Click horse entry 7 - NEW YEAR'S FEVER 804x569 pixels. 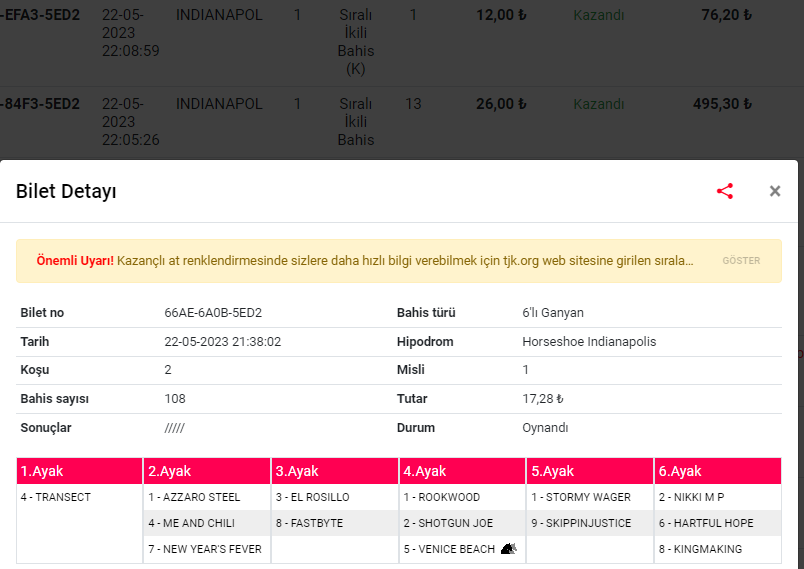click(205, 549)
